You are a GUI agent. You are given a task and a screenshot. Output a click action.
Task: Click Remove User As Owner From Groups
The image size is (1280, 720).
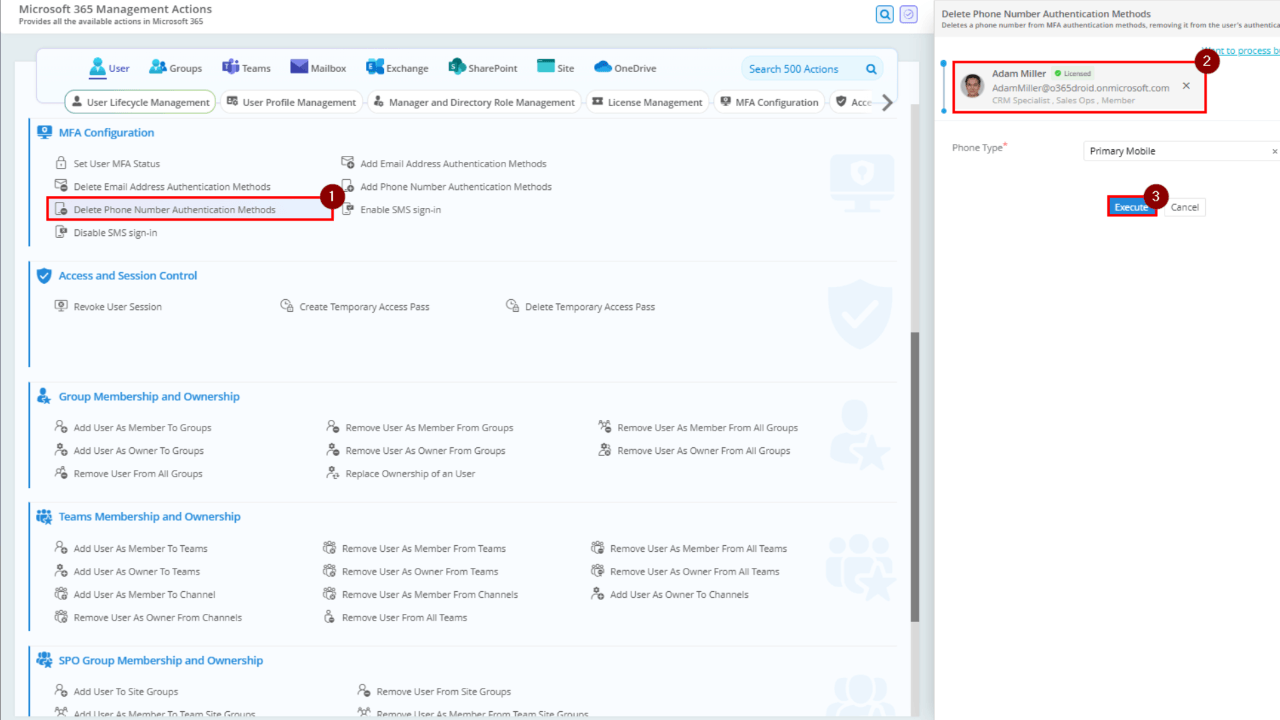click(x=416, y=451)
